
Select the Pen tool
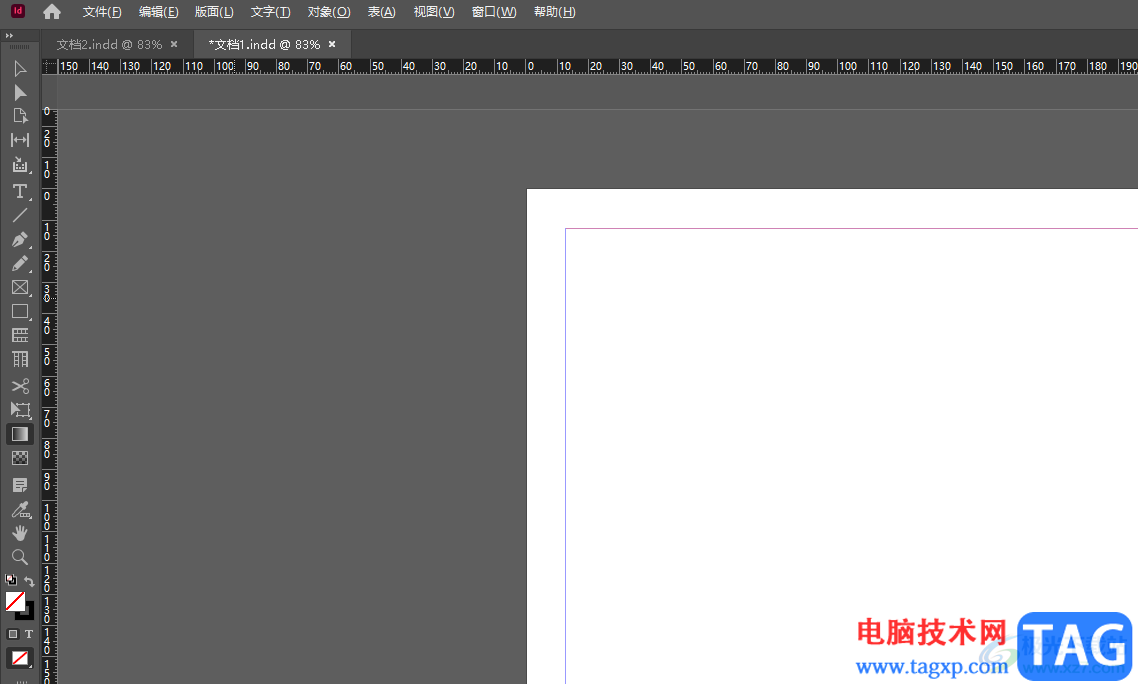(x=20, y=239)
